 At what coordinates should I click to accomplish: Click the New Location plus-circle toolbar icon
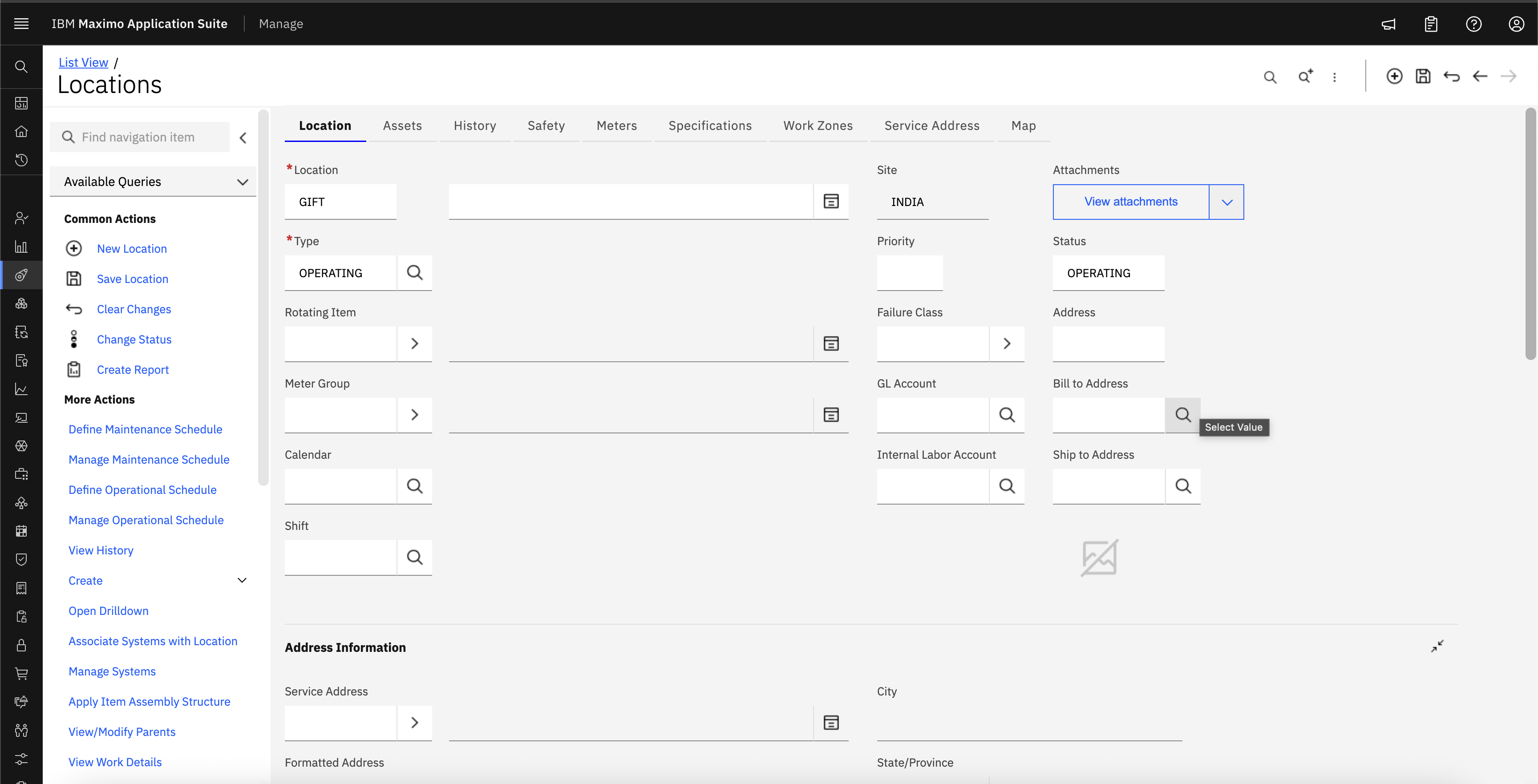1394,76
